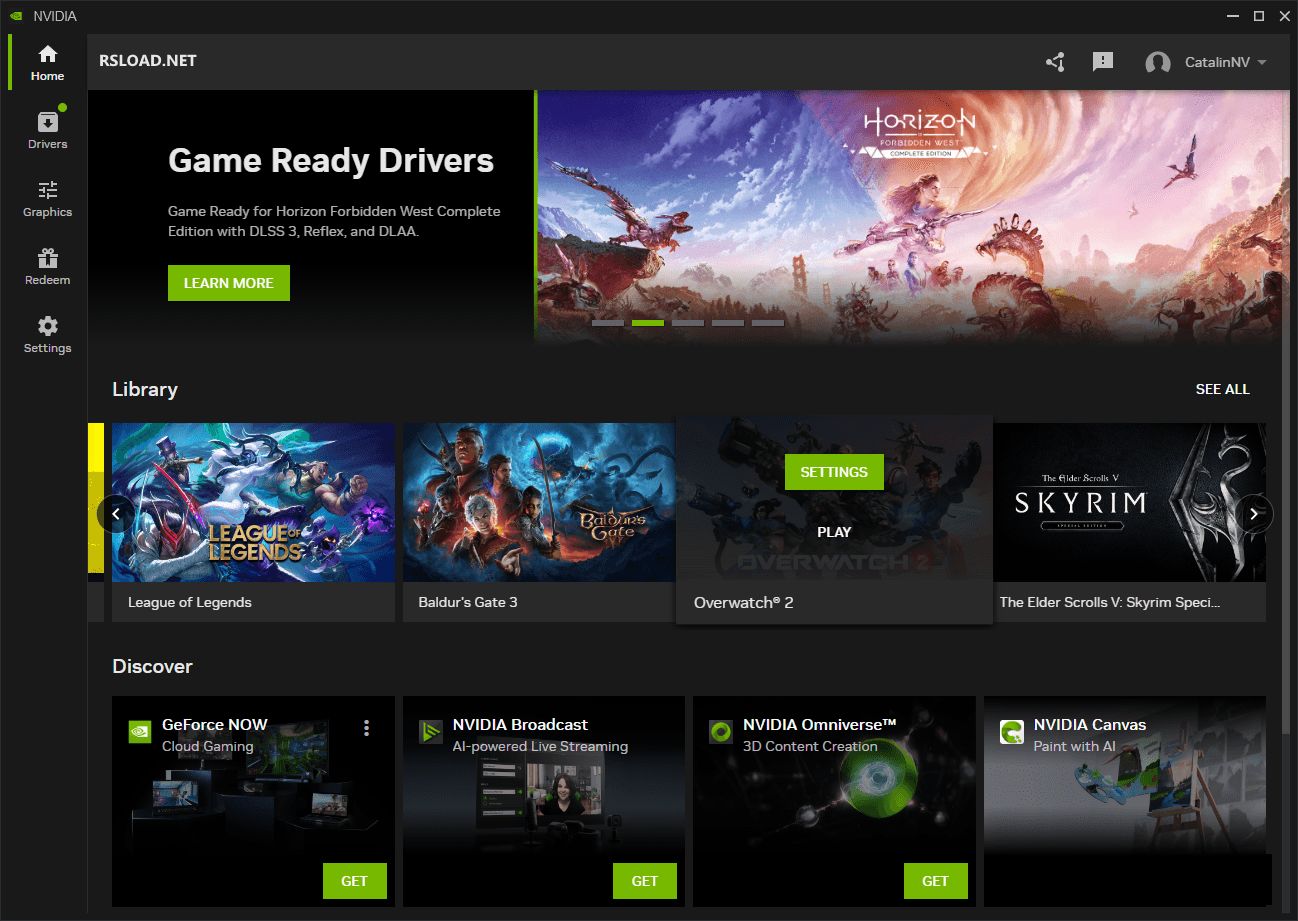Click LEARN MORE for Game Ready Drivers
Image resolution: width=1298 pixels, height=921 pixels.
(x=228, y=283)
